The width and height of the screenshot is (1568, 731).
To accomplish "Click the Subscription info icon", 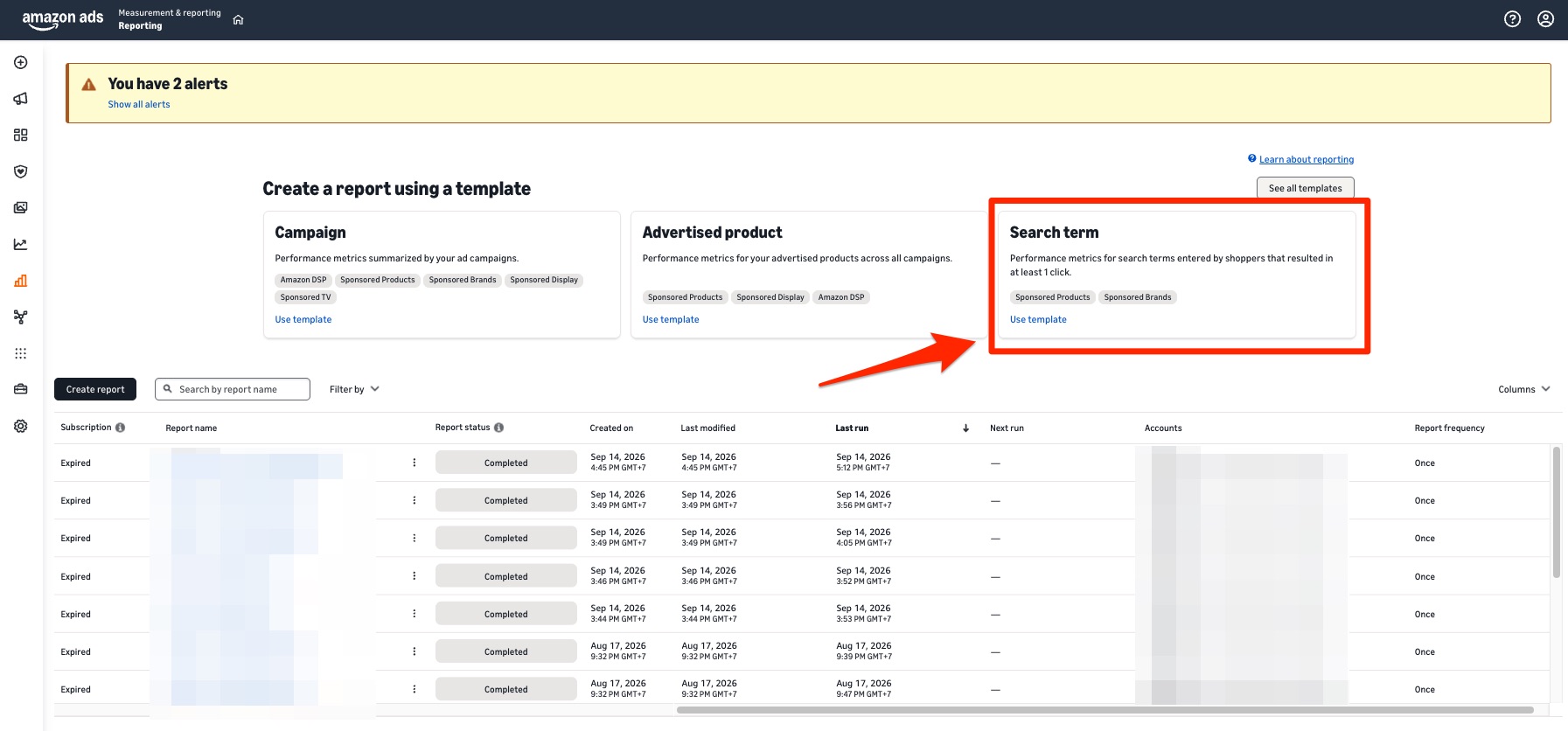I will (x=120, y=428).
